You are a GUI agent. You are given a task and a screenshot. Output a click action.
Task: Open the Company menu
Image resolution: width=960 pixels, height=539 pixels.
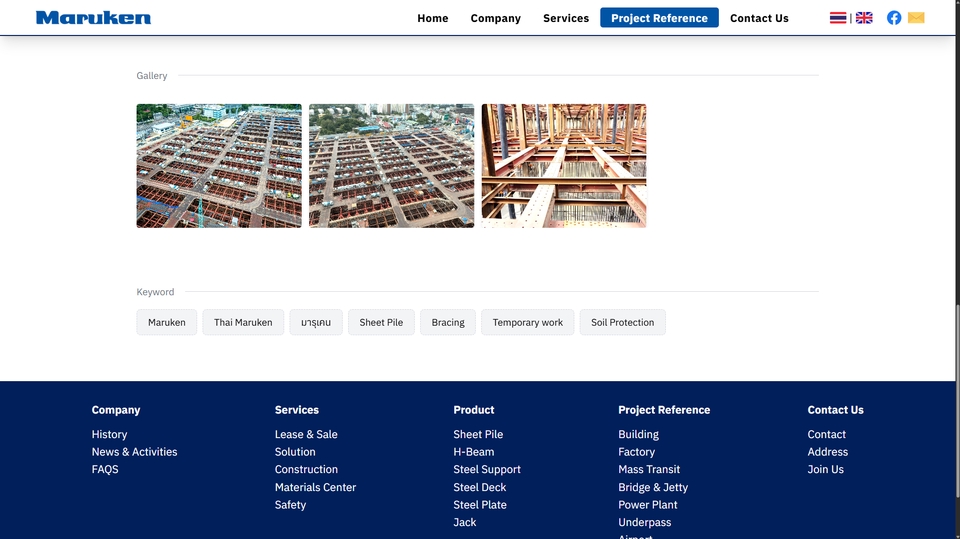tap(495, 18)
